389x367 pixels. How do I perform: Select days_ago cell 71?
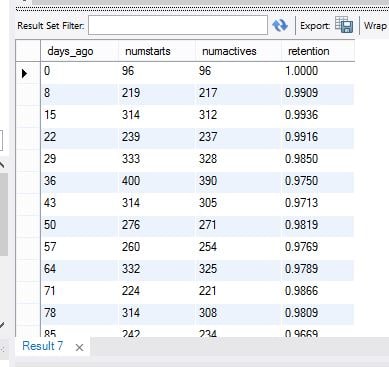79,291
